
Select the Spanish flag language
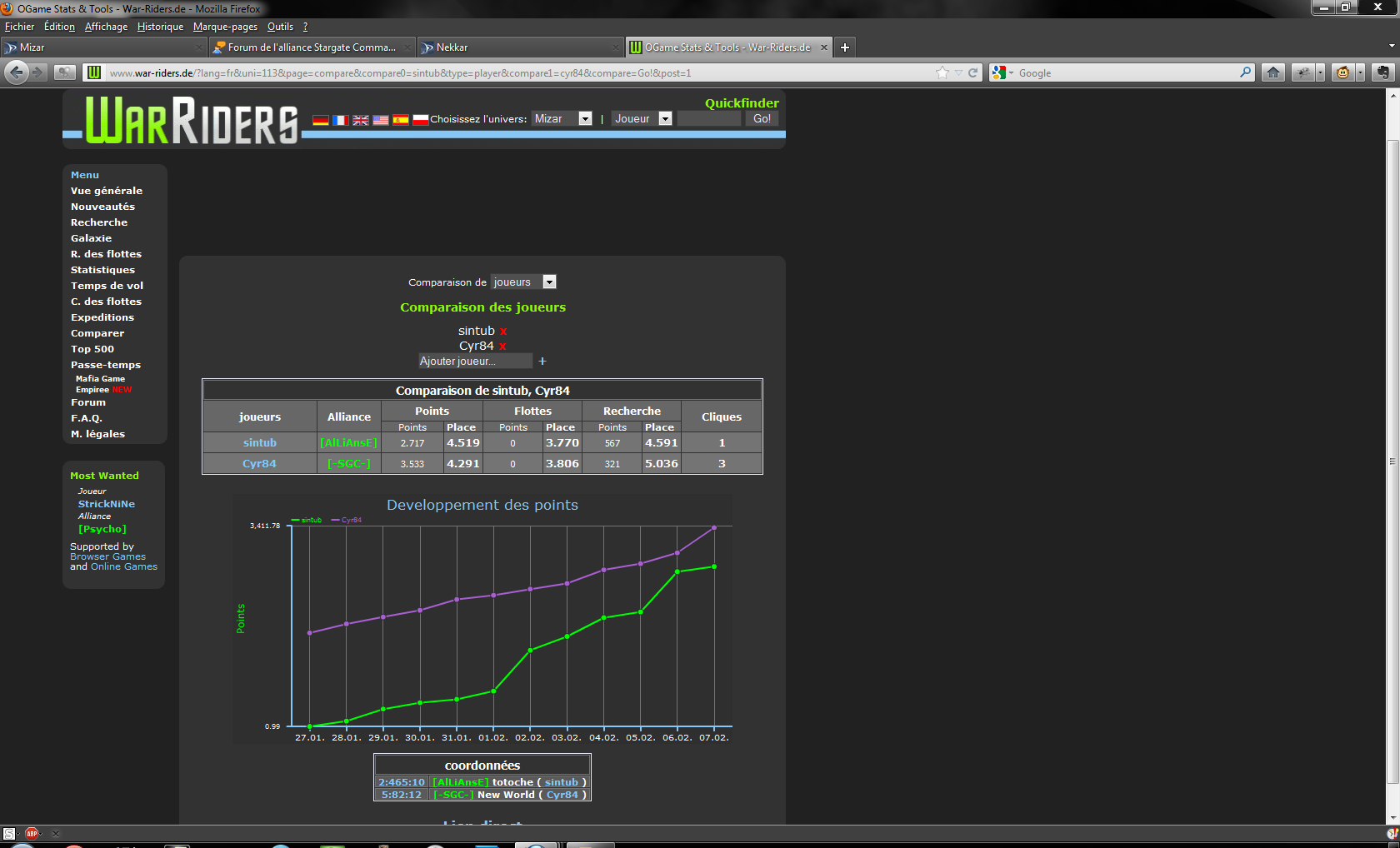coord(401,120)
